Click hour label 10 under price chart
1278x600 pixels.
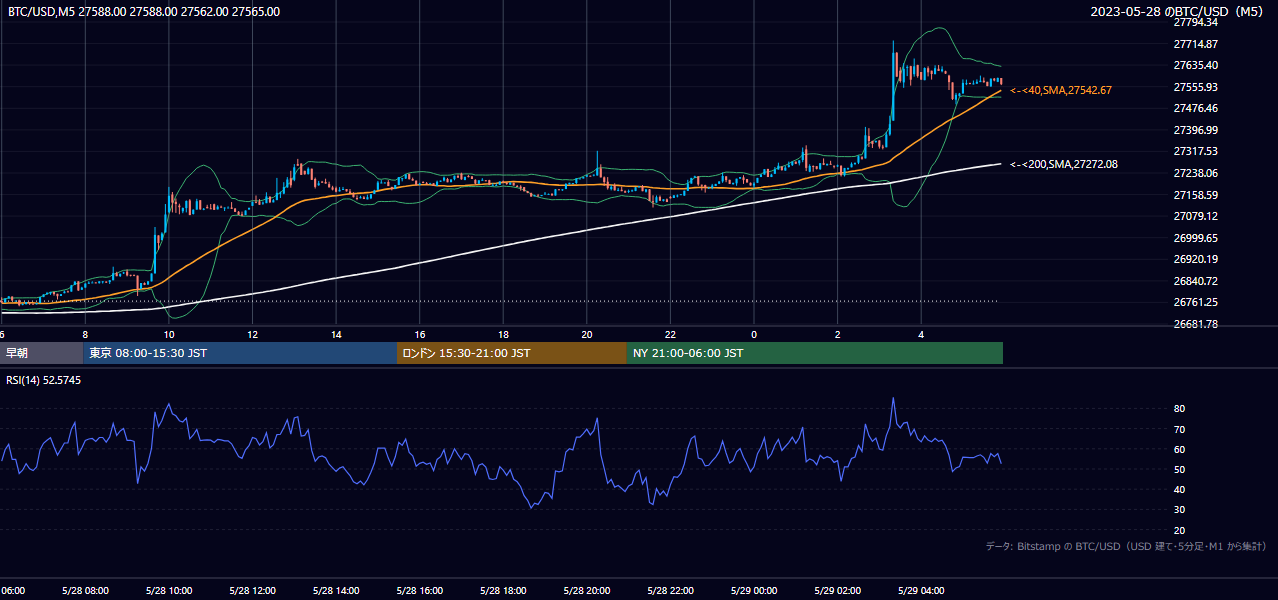169,334
